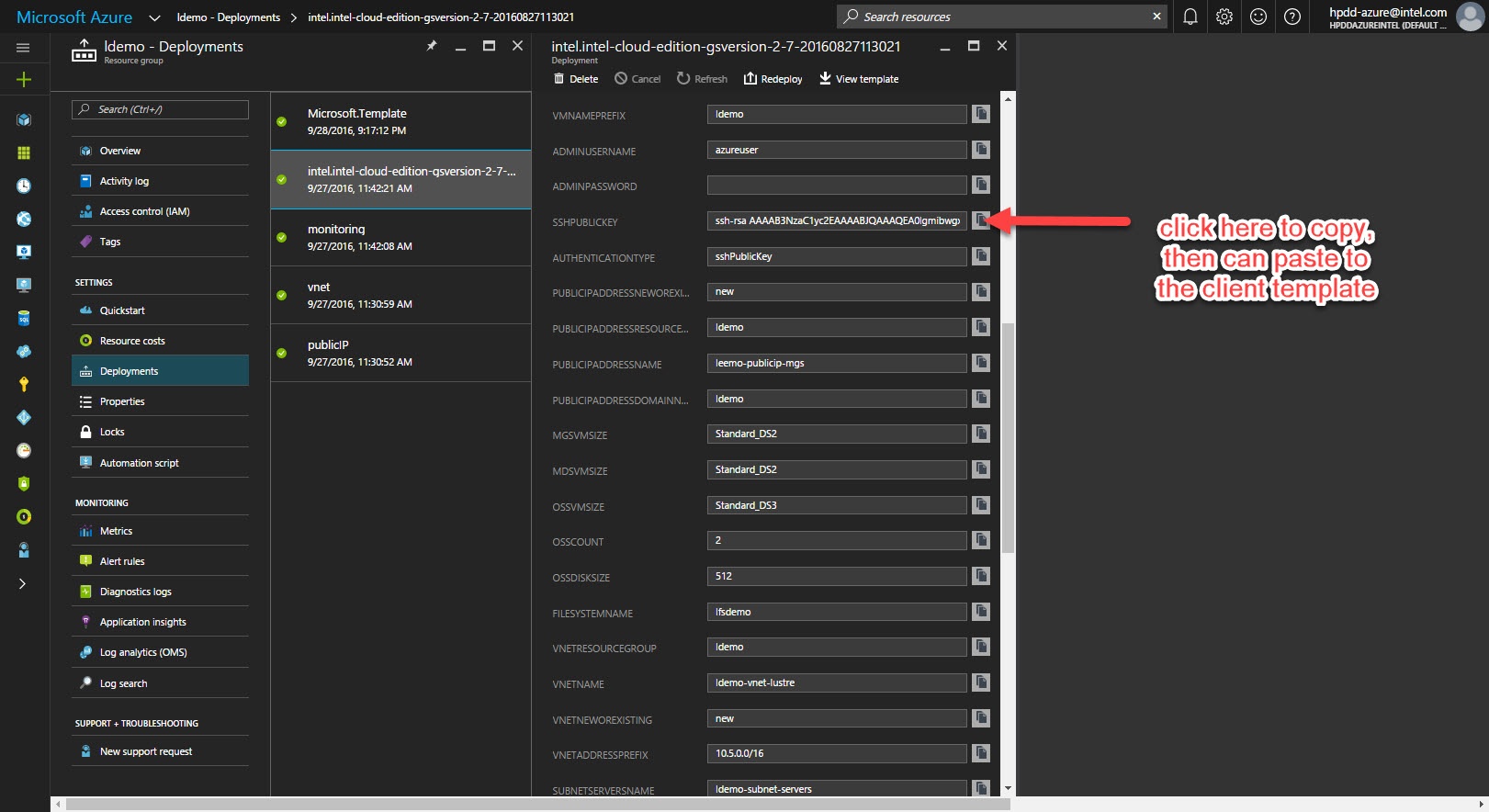Viewport: 1489px width, 812px height.
Task: Copy the VMNAMEPREFIX value
Action: pos(981,114)
